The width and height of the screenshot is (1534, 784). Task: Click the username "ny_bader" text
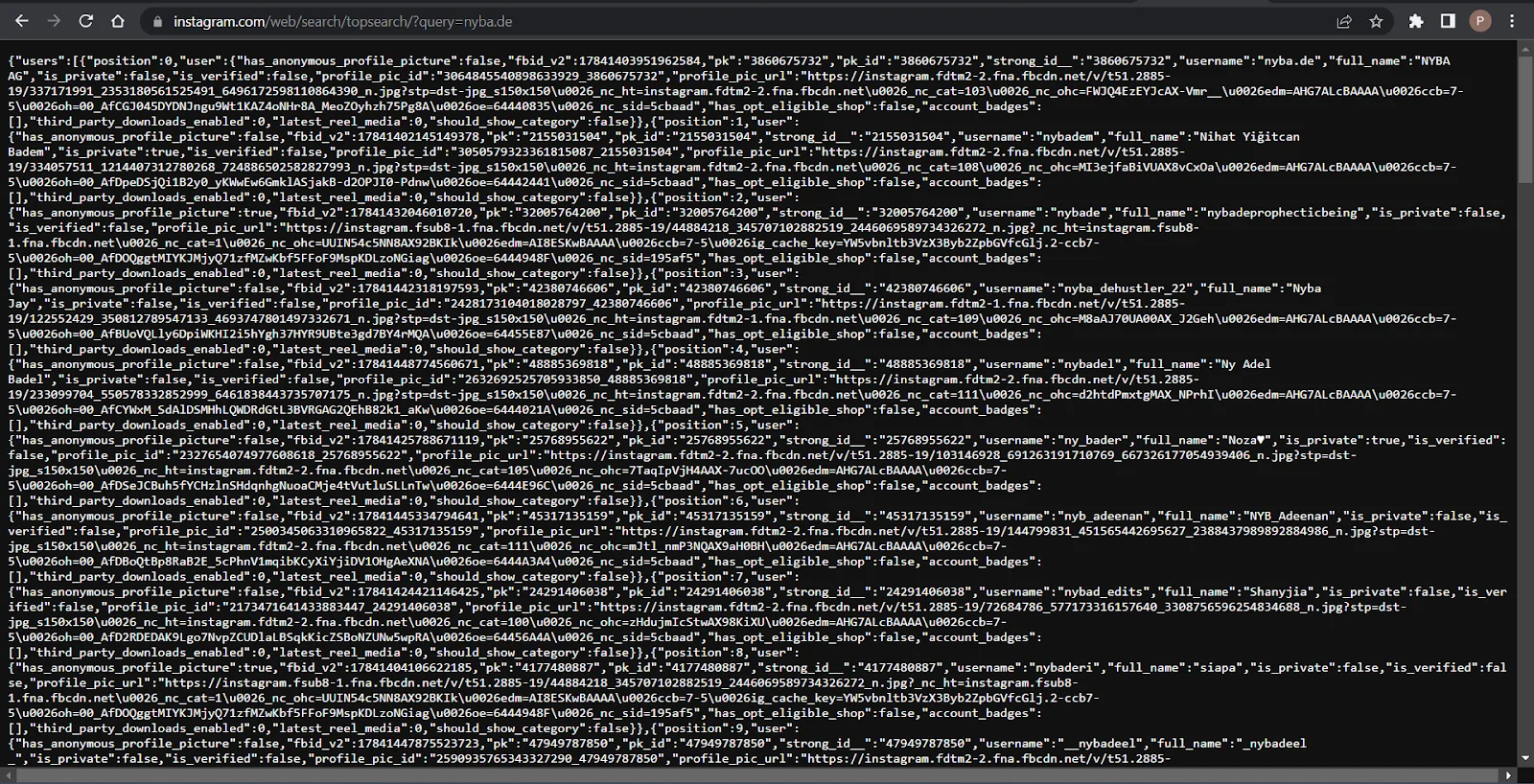pos(1093,440)
